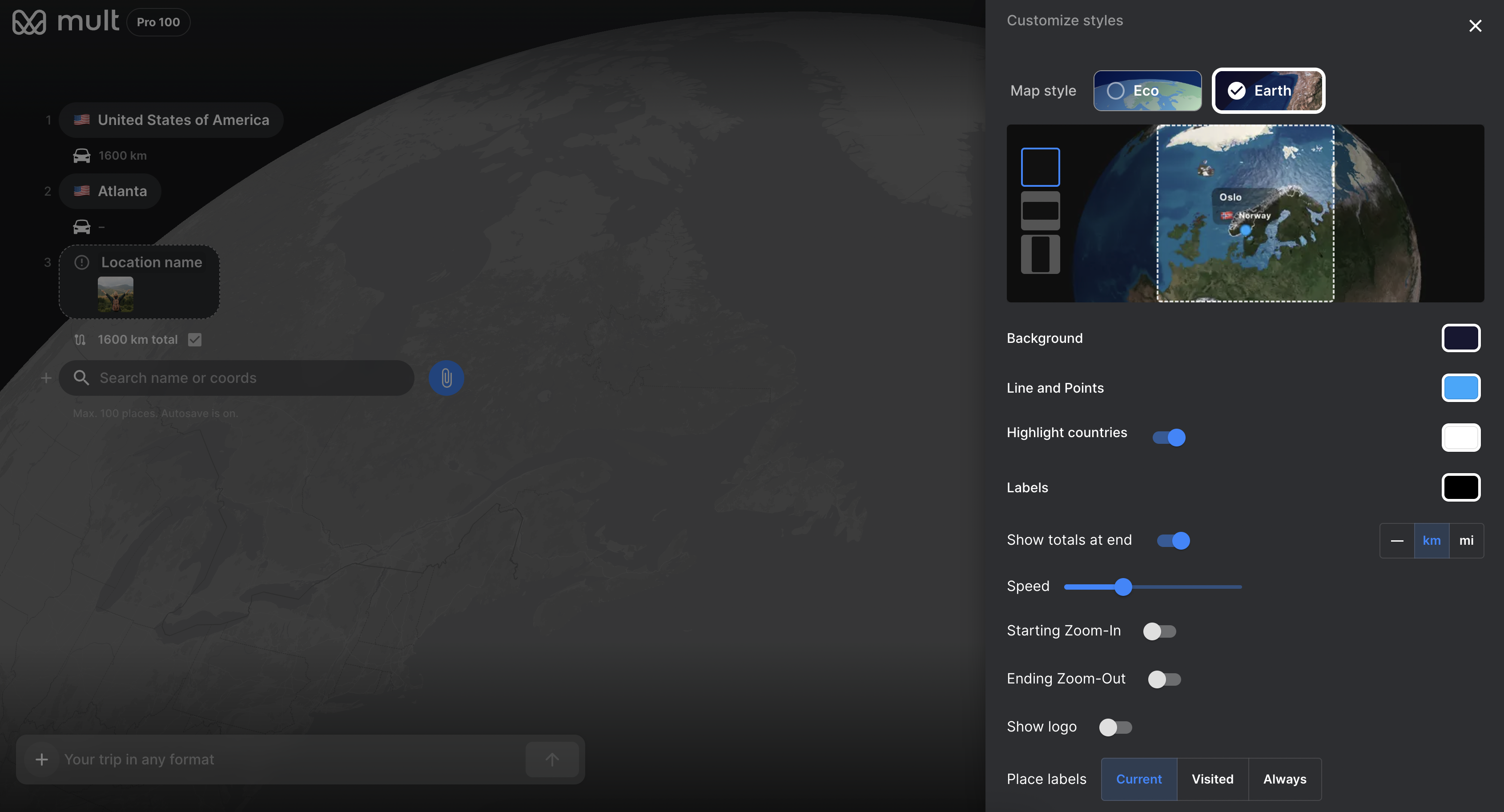This screenshot has height=812, width=1504.
Task: Switch Place labels to Always
Action: click(1284, 779)
